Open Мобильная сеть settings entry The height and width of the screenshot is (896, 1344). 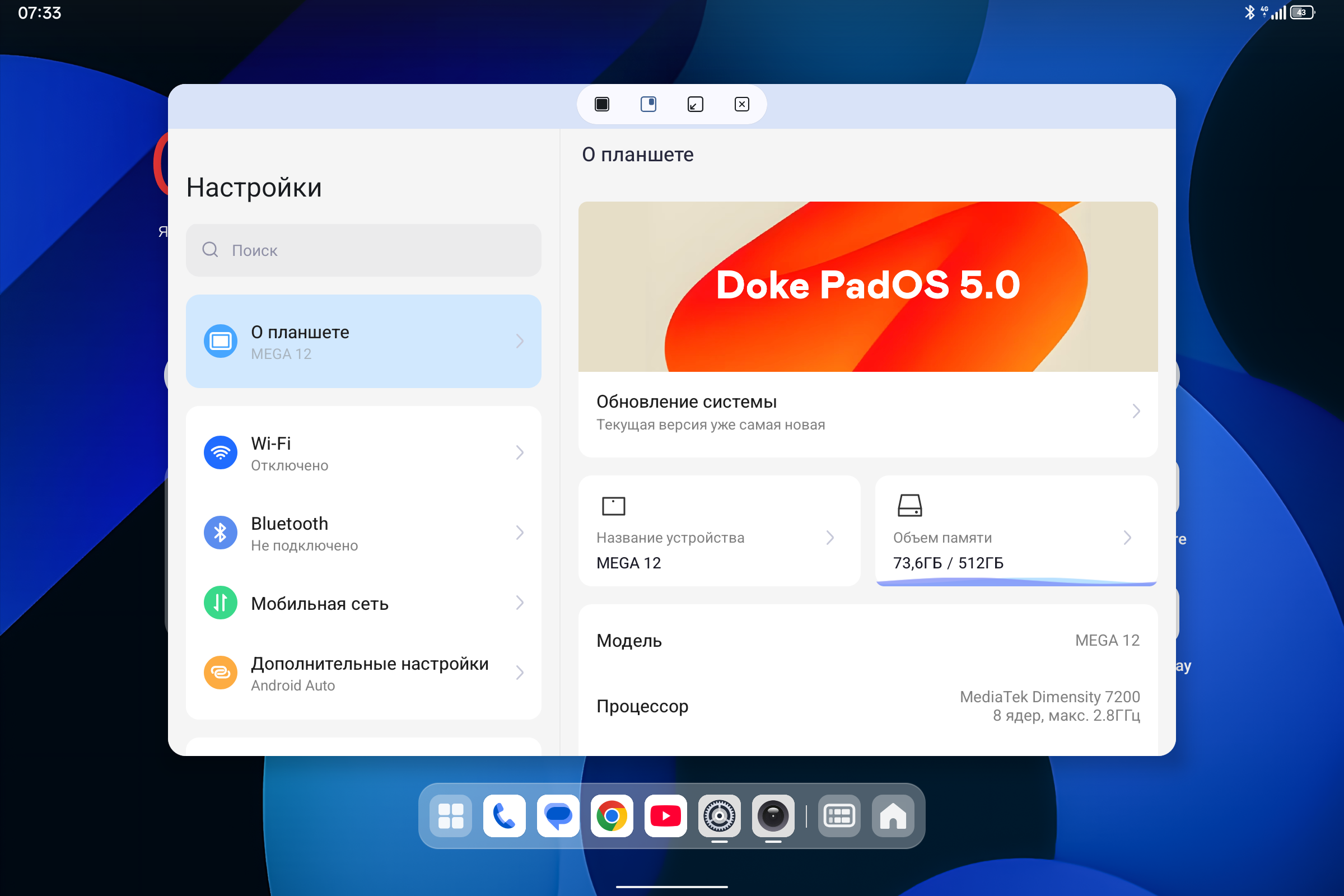(x=363, y=603)
